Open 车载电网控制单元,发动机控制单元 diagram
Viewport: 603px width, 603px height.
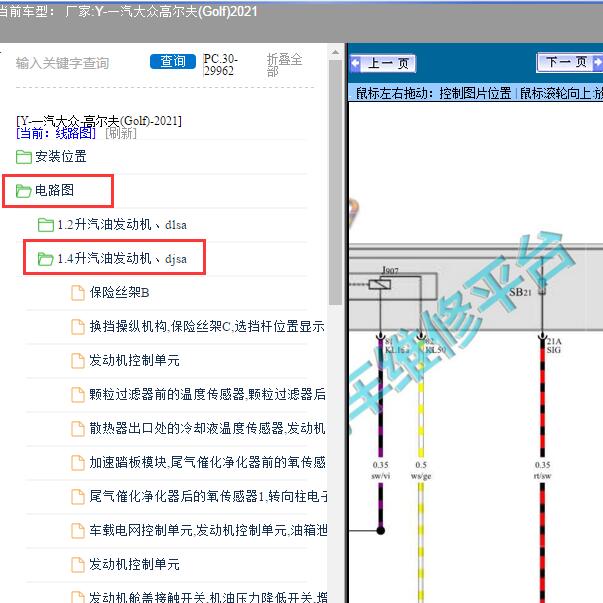[208, 531]
